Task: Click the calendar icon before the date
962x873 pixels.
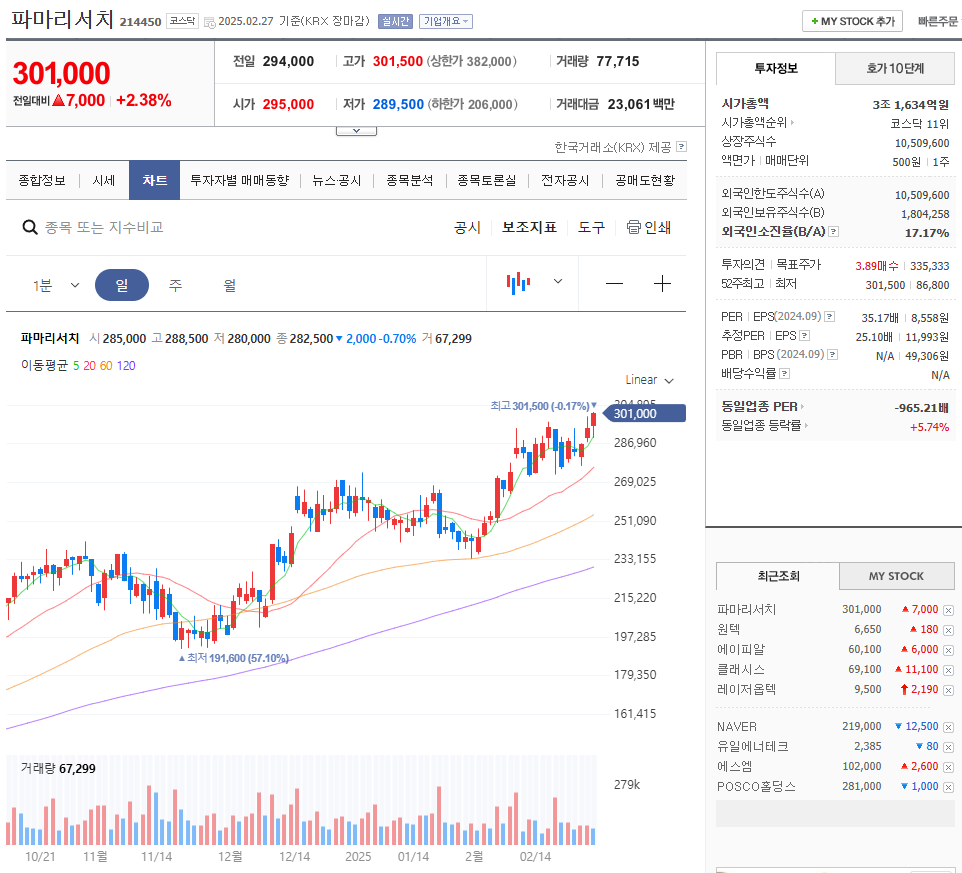Action: tap(209, 22)
